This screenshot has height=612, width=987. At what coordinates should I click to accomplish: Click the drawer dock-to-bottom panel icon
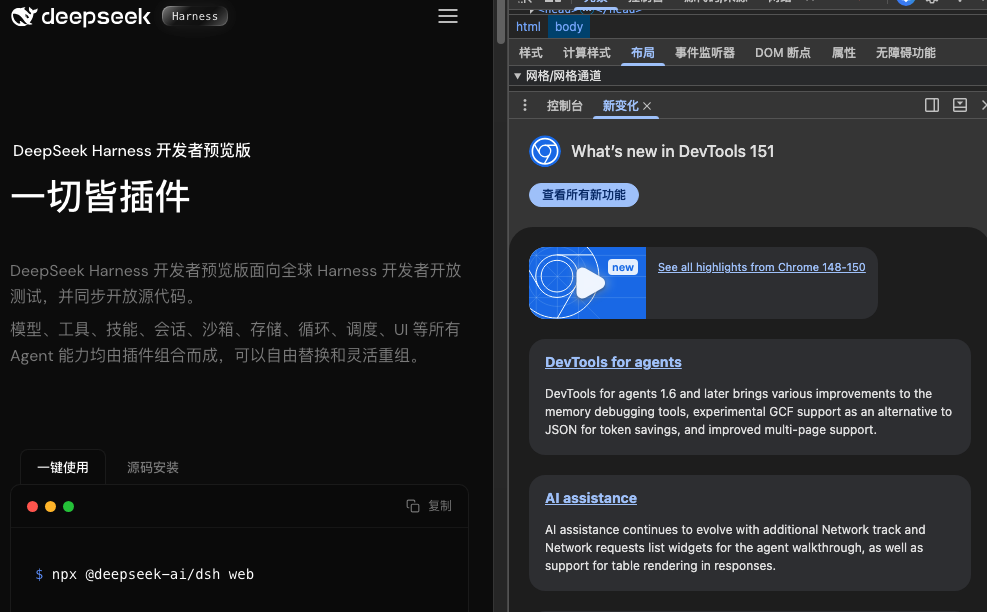pyautogui.click(x=959, y=105)
